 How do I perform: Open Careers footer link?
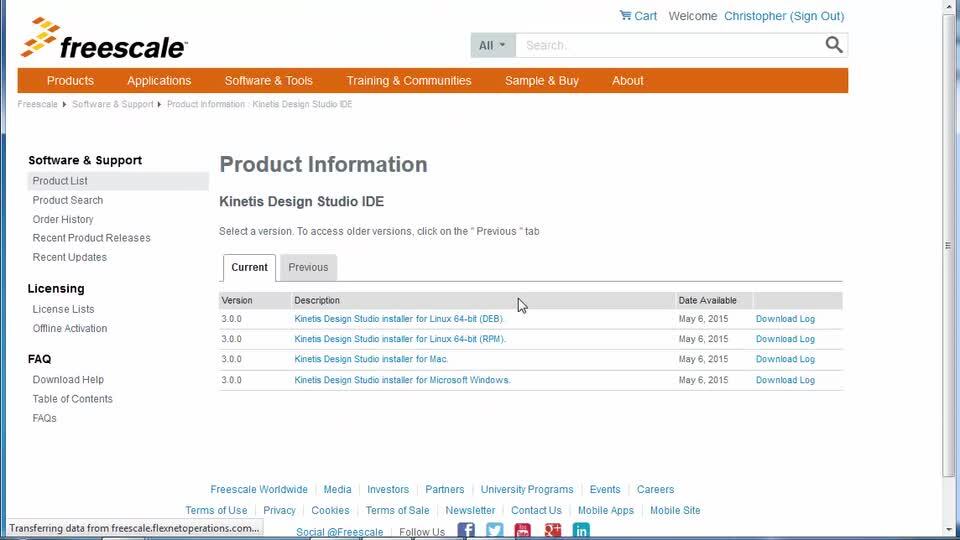tap(656, 490)
